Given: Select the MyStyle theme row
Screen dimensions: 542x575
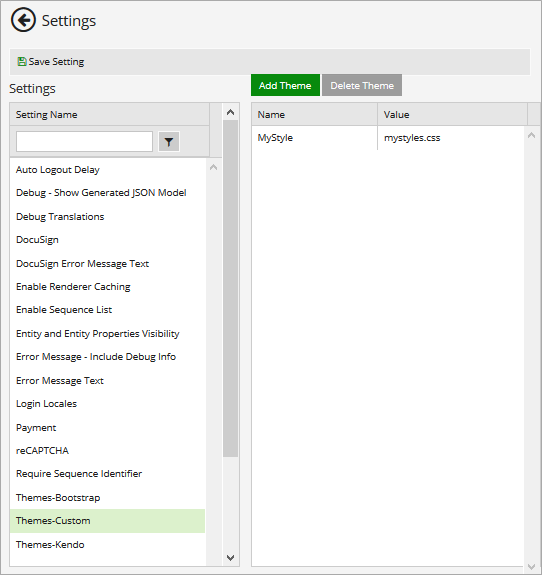Looking at the screenshot, I should tap(388, 138).
